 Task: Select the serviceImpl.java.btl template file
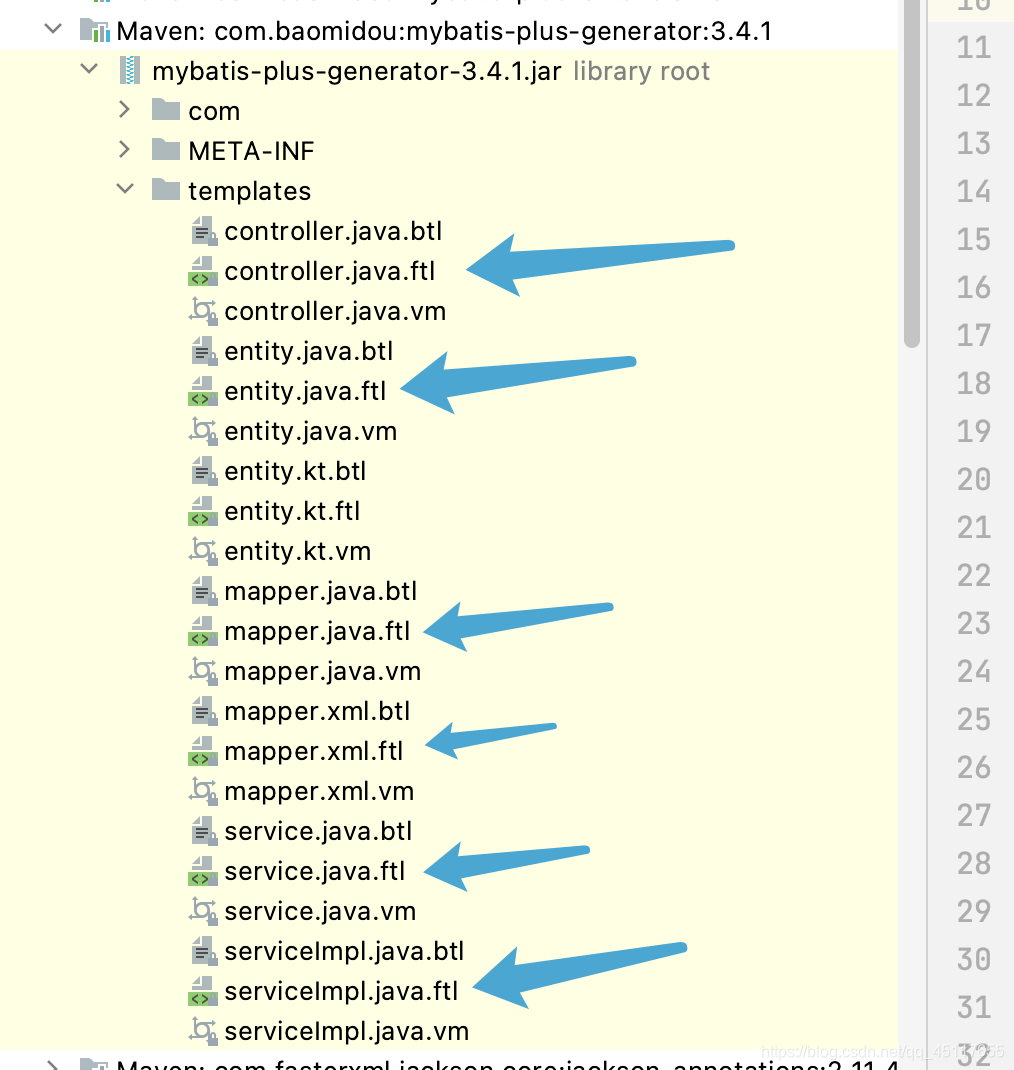tap(344, 951)
